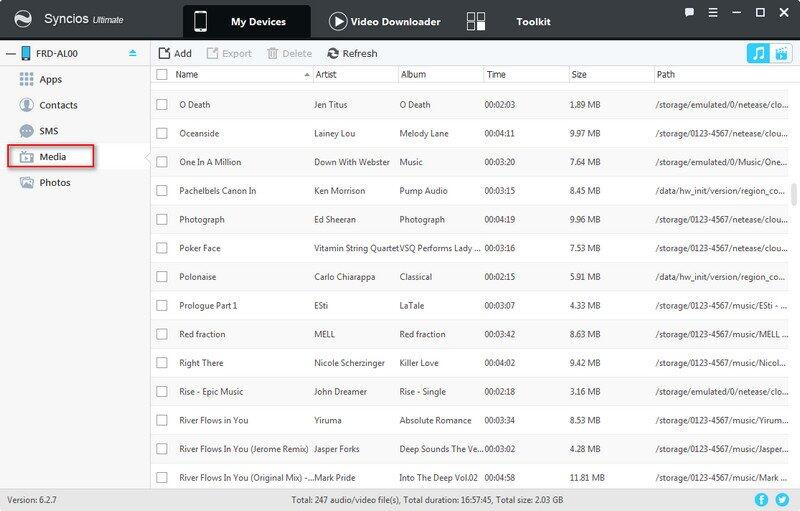Viewport: 800px width, 511px height.
Task: Check the Photograph row checkbox
Action: pos(162,219)
